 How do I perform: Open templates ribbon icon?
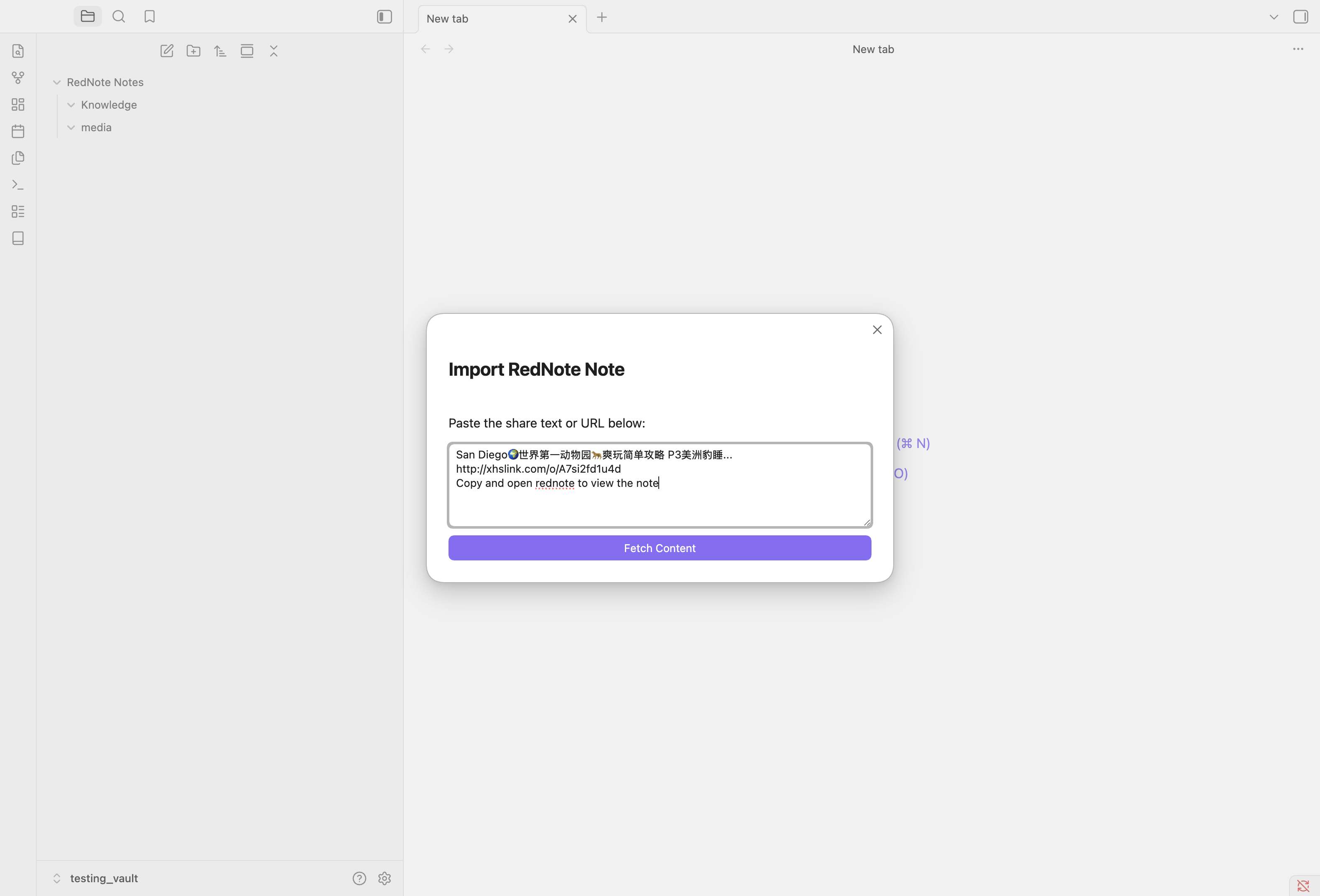pos(18,158)
